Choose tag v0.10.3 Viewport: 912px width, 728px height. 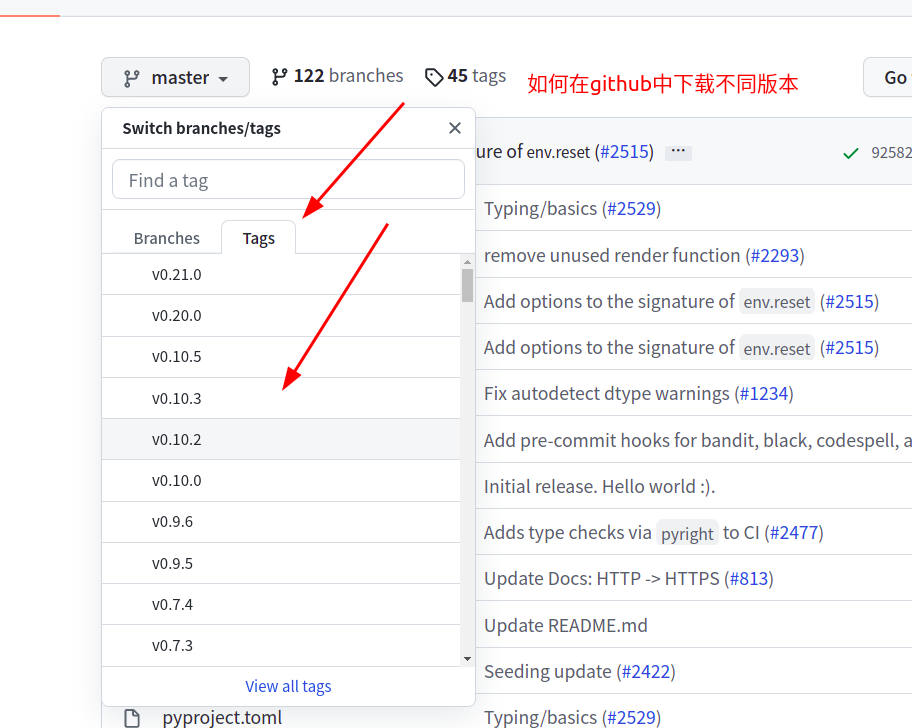[281, 398]
